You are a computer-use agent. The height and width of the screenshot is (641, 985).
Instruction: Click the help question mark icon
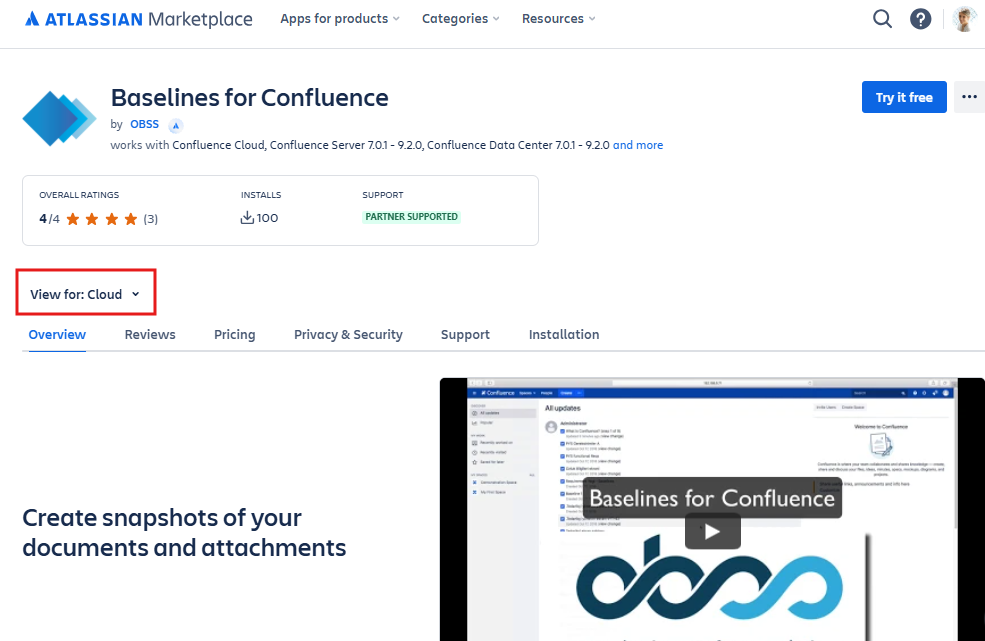pos(920,19)
